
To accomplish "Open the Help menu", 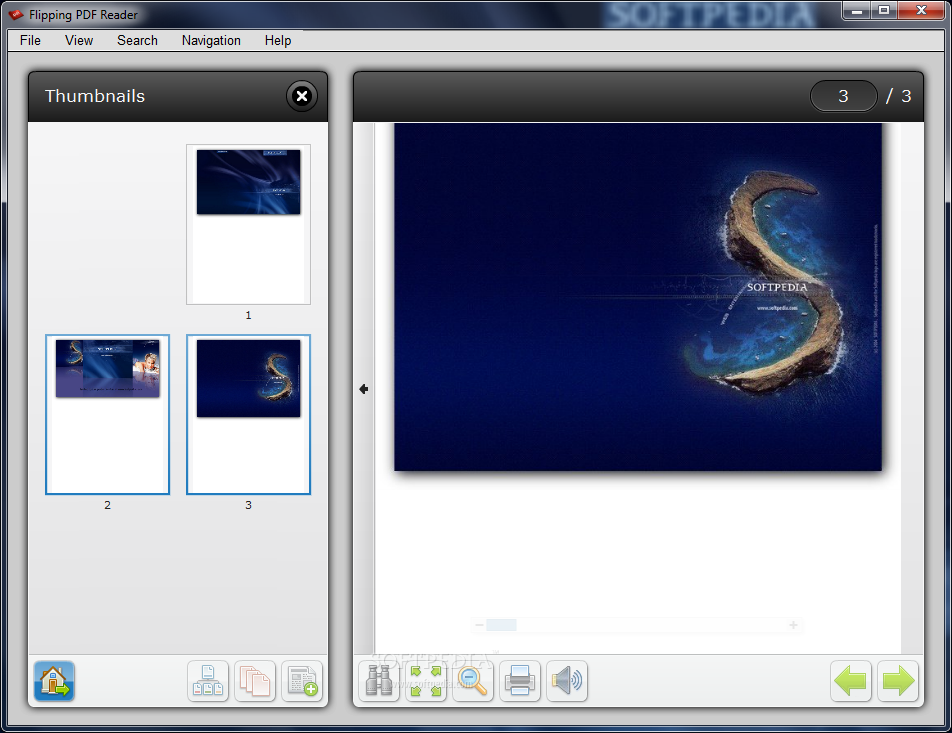I will [278, 40].
